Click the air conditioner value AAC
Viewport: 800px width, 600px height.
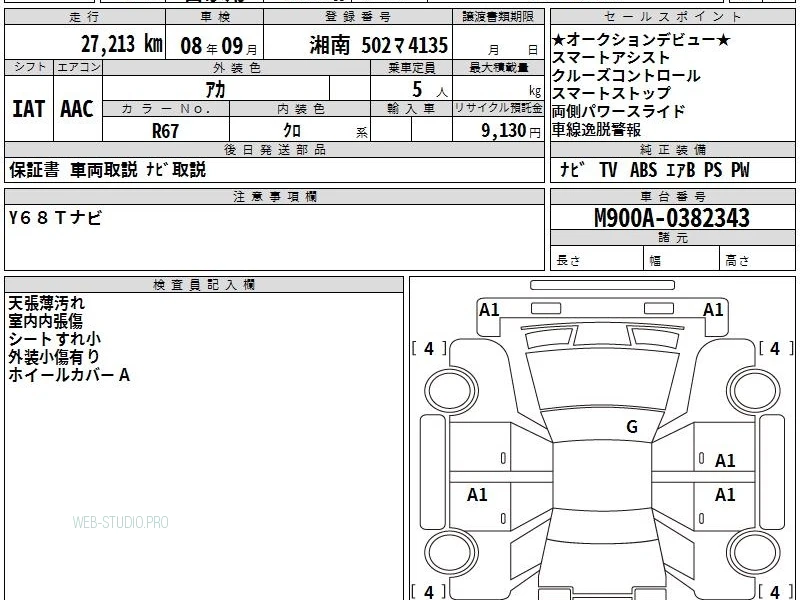77,109
